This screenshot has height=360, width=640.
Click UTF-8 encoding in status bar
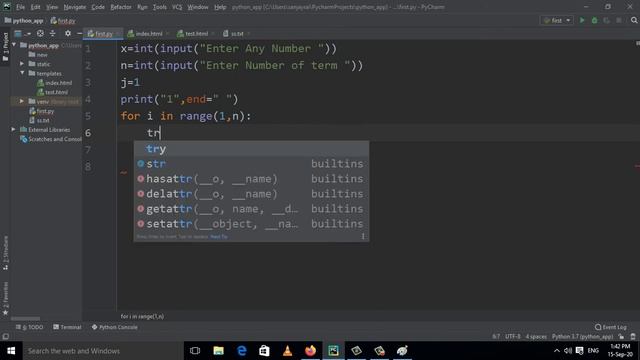[513, 337]
